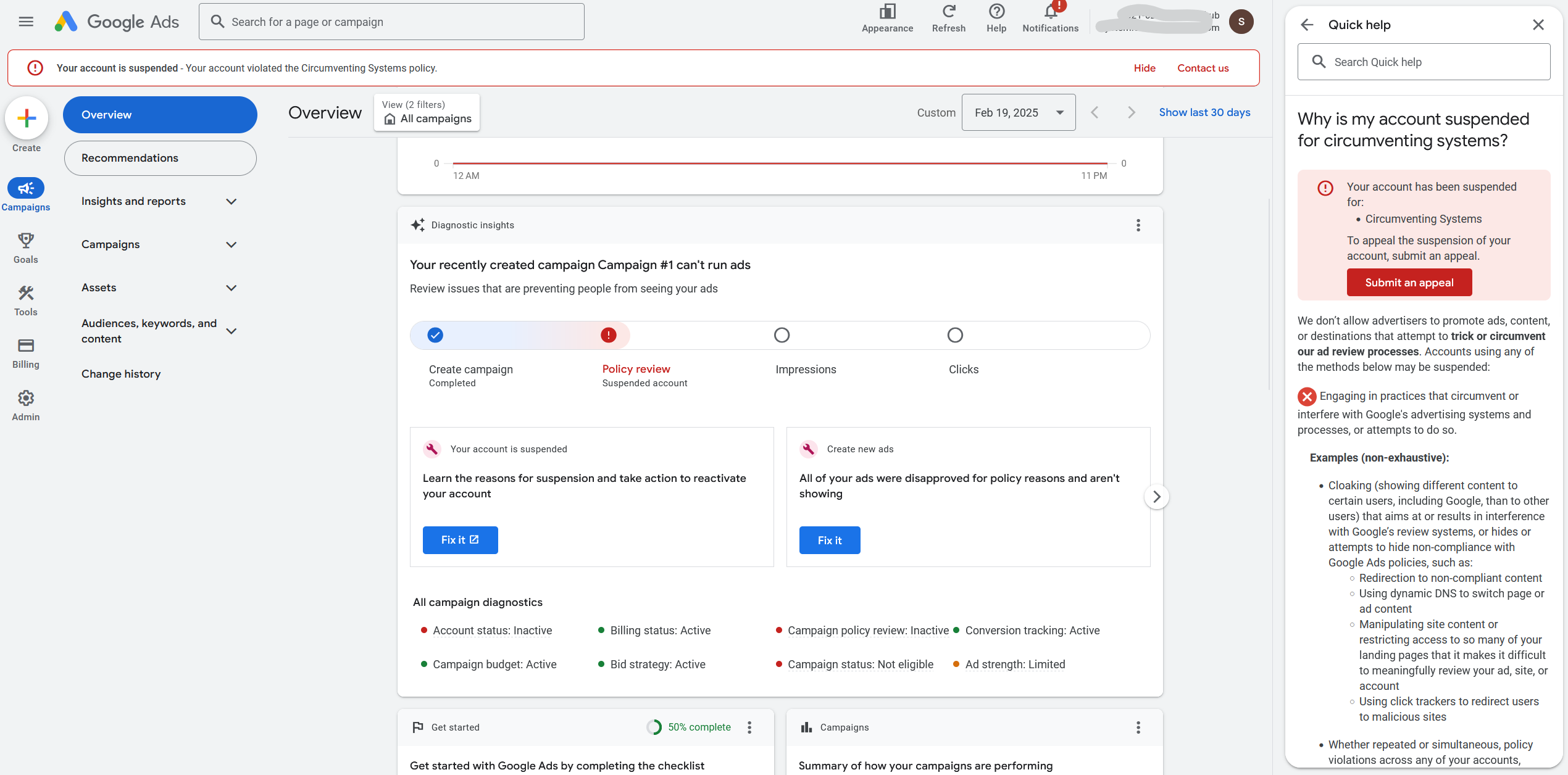Open the Billing card icon
The height and width of the screenshot is (775, 1568).
pyautogui.click(x=26, y=346)
